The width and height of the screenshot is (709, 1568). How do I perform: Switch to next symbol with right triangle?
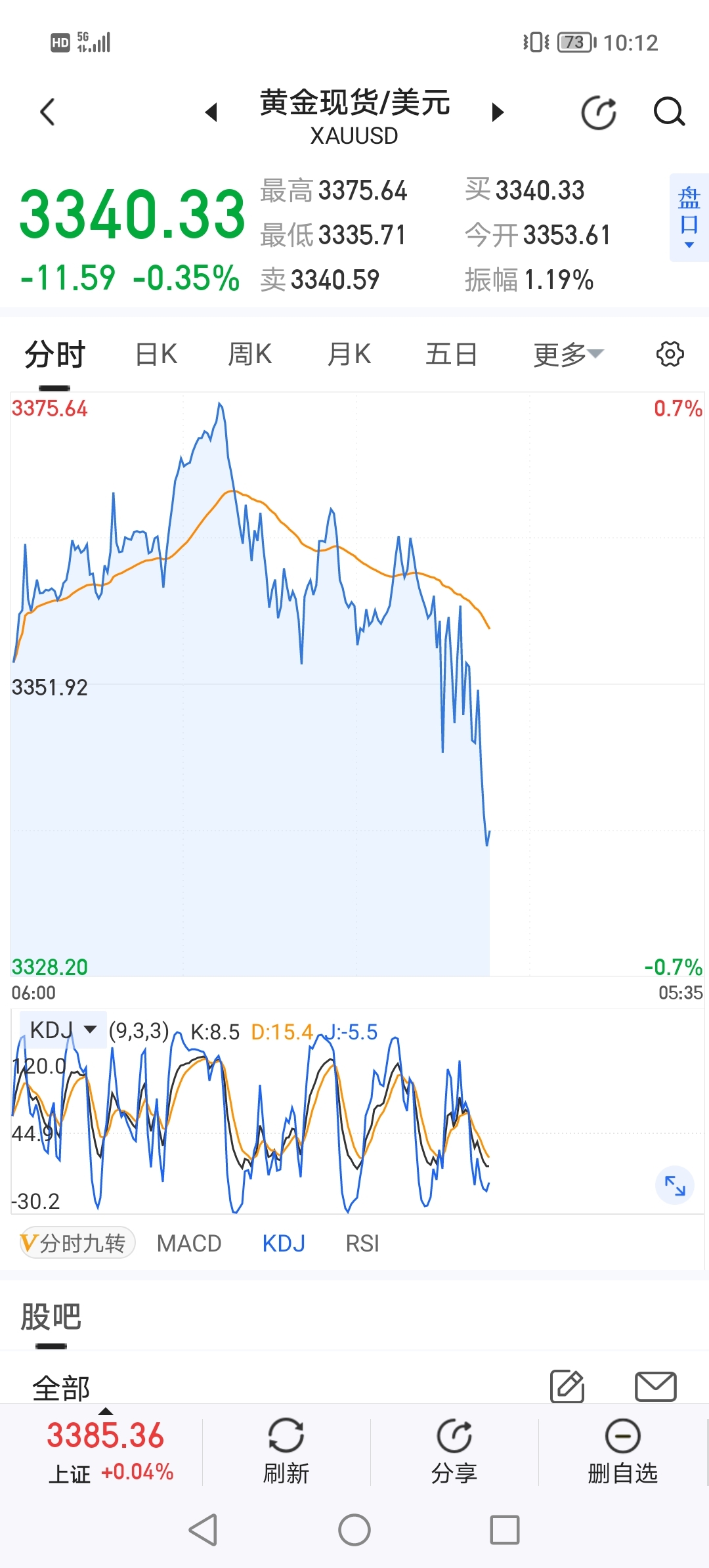pos(498,112)
